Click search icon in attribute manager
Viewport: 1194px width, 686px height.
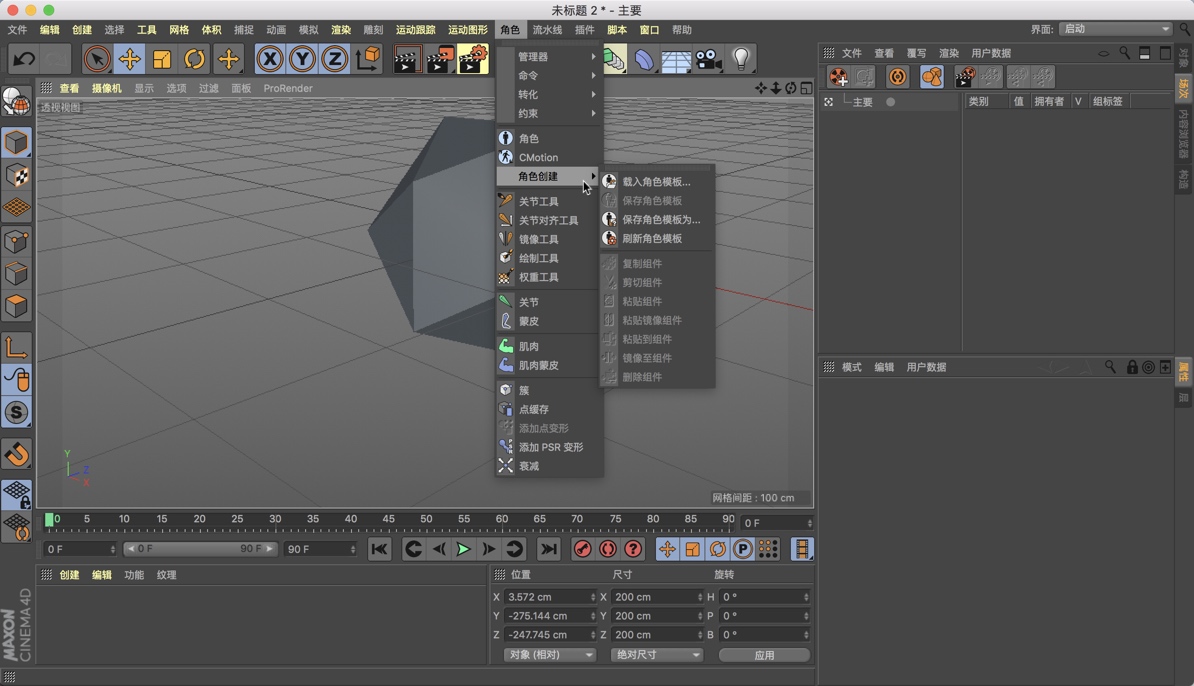pos(1110,367)
